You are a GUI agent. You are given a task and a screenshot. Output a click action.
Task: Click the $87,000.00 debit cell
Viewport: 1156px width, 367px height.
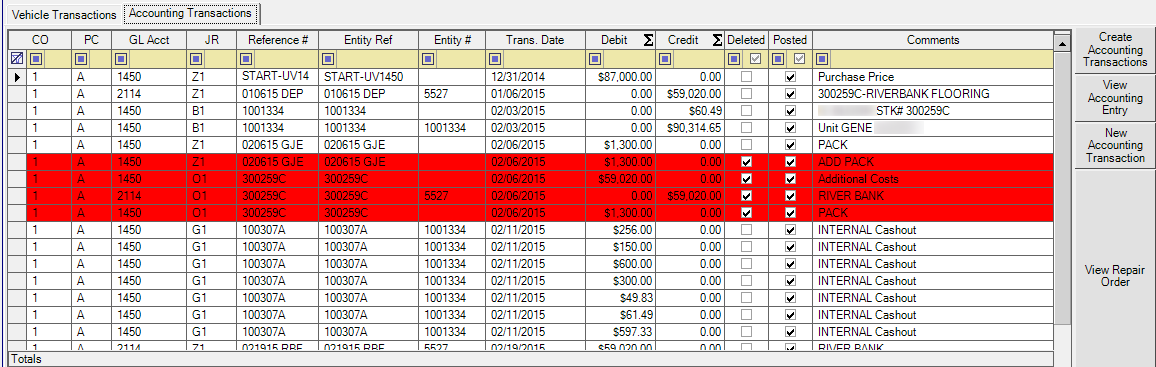[621, 77]
